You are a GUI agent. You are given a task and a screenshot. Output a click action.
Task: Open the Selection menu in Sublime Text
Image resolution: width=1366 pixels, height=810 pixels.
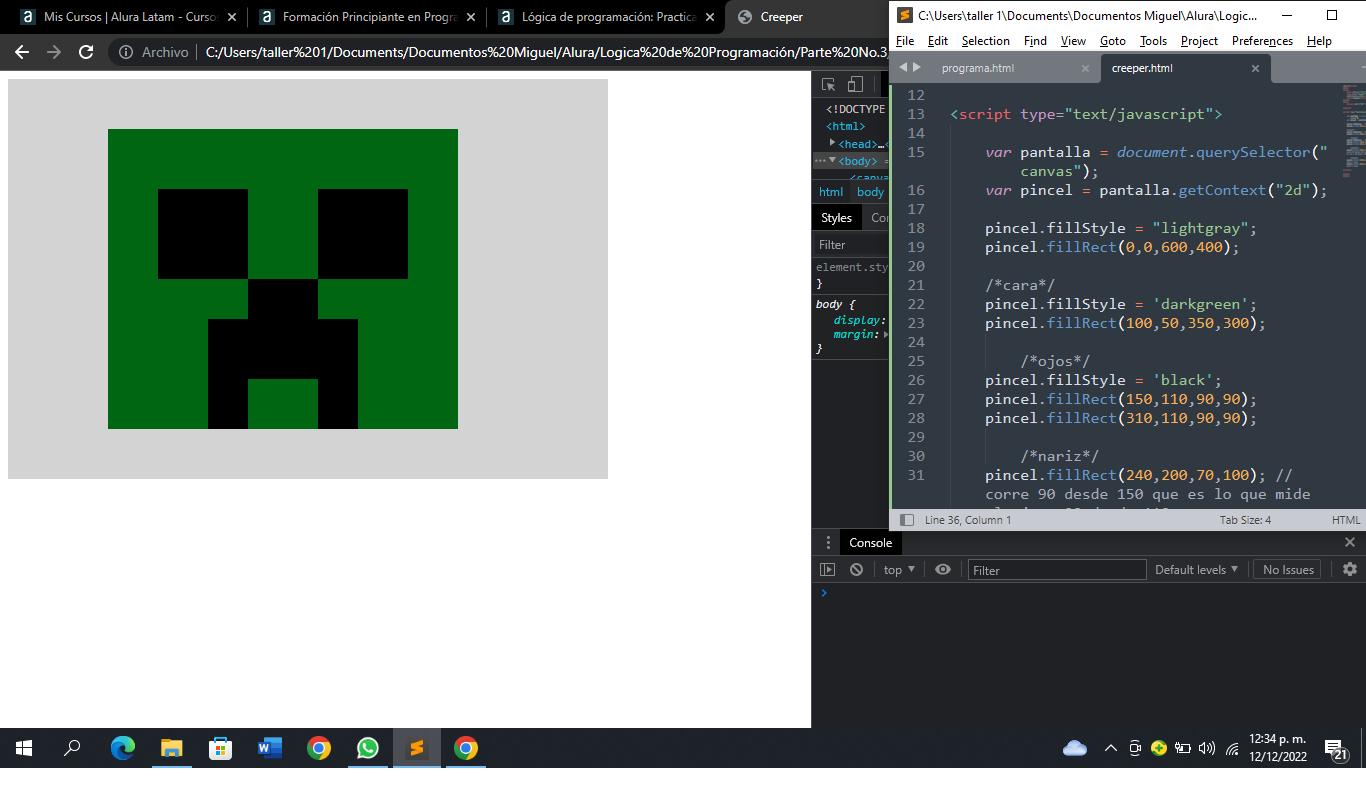point(986,40)
